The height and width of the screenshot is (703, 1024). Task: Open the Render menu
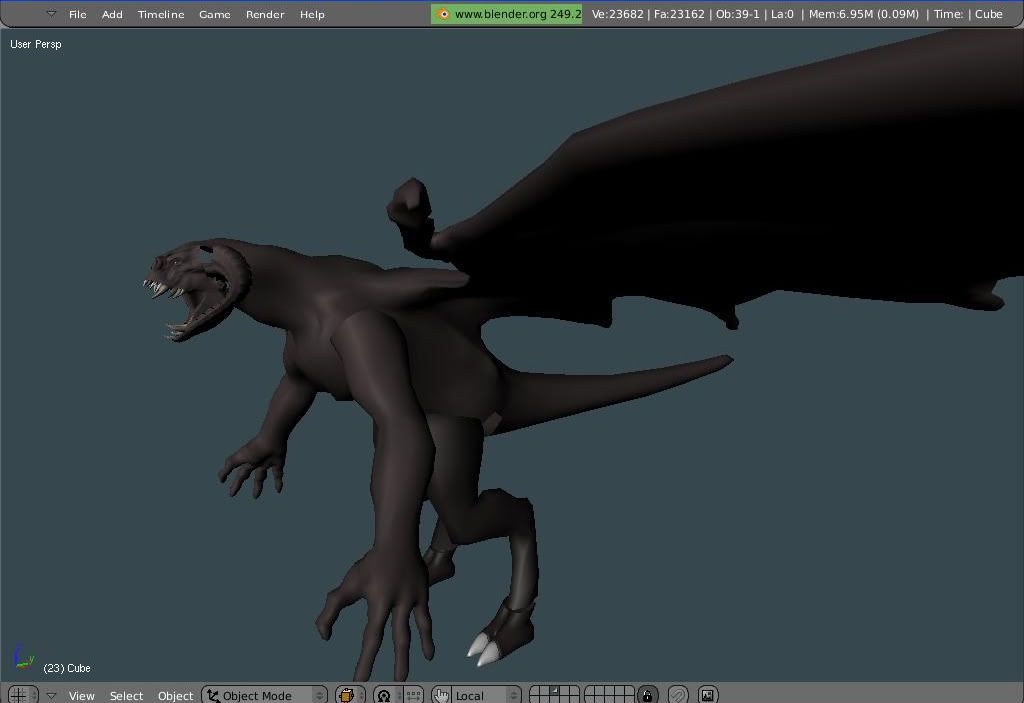[x=265, y=14]
